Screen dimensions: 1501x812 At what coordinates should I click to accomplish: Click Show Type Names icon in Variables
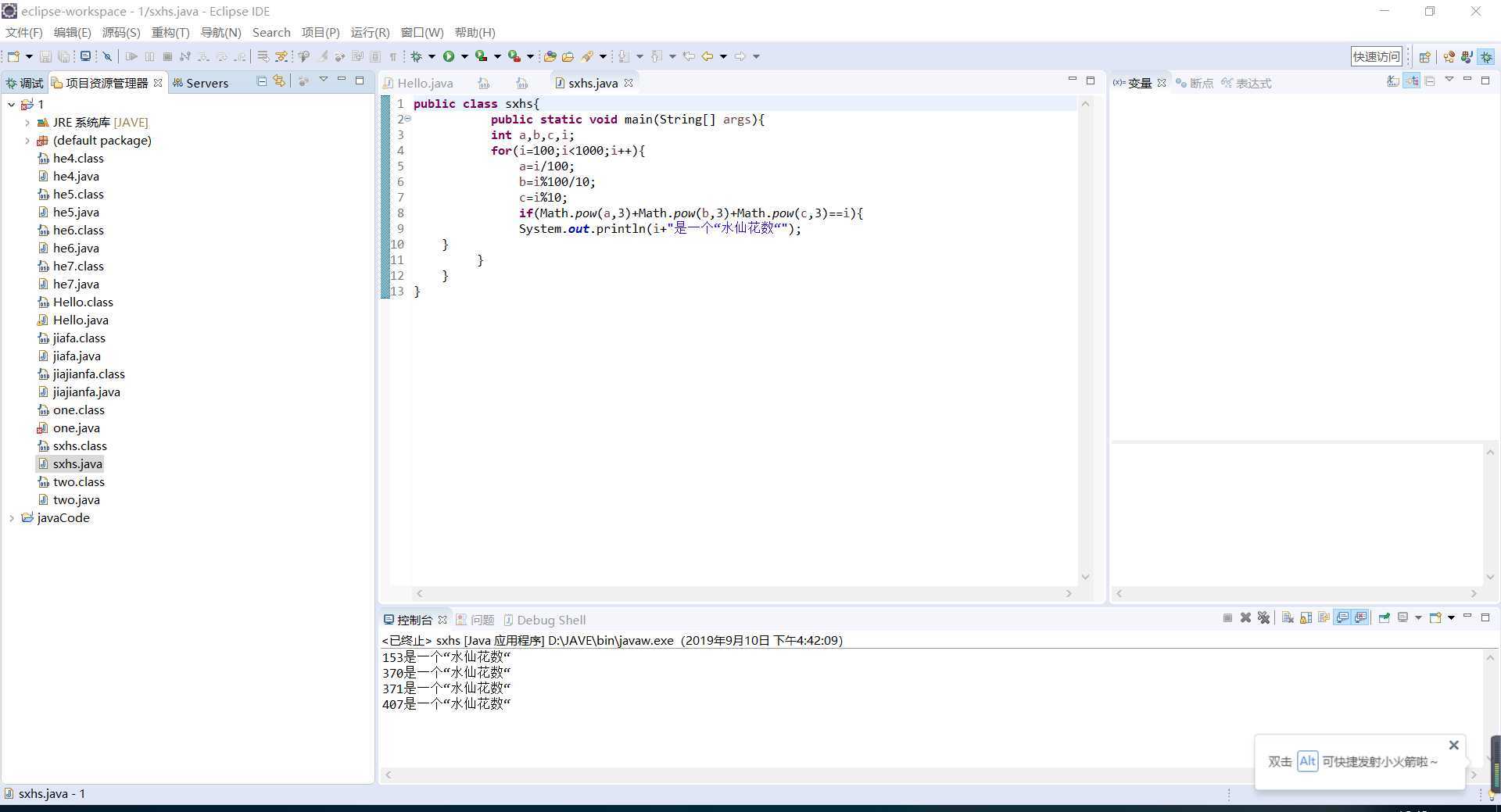tap(1393, 80)
